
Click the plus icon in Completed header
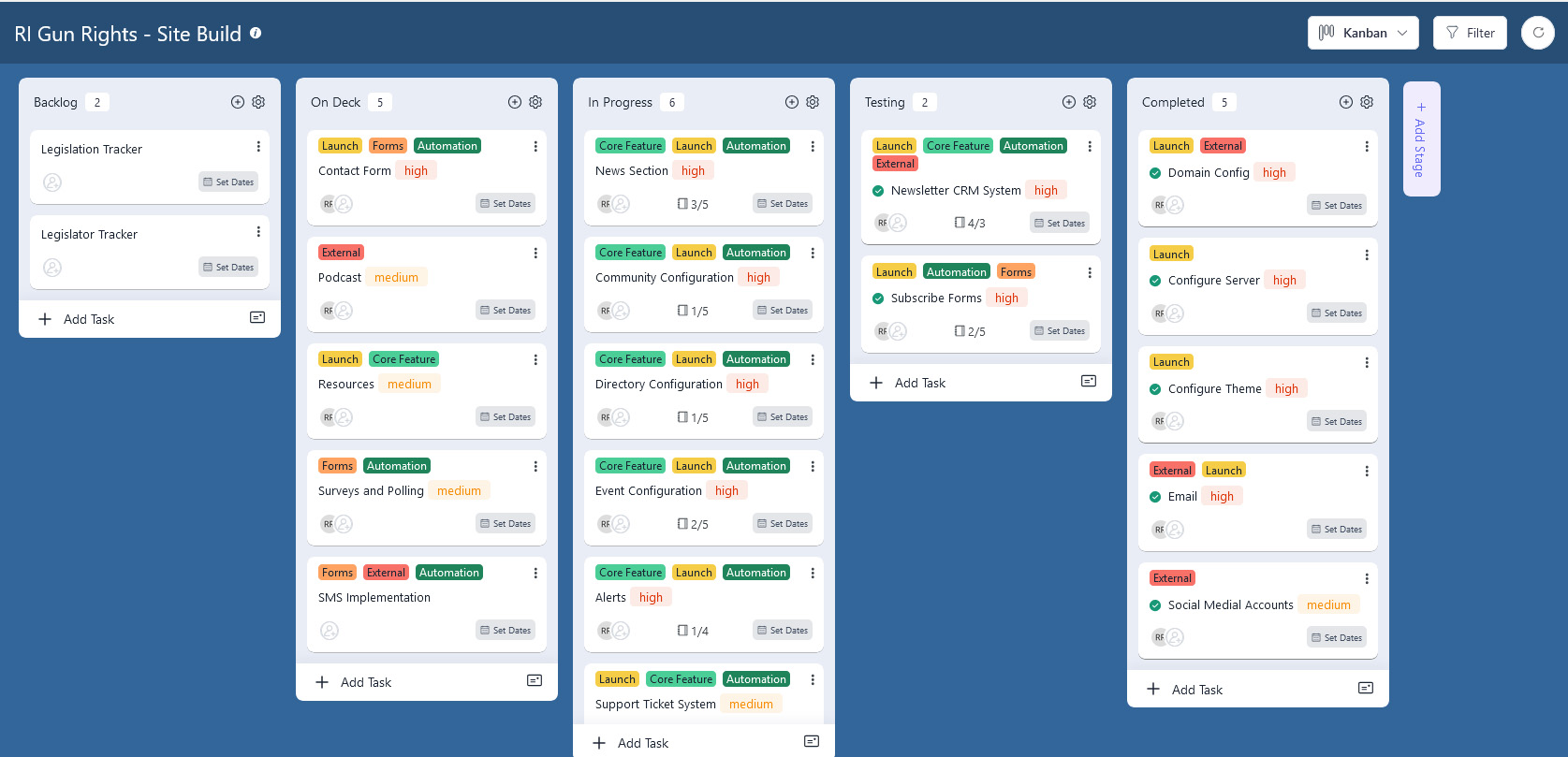click(1346, 102)
